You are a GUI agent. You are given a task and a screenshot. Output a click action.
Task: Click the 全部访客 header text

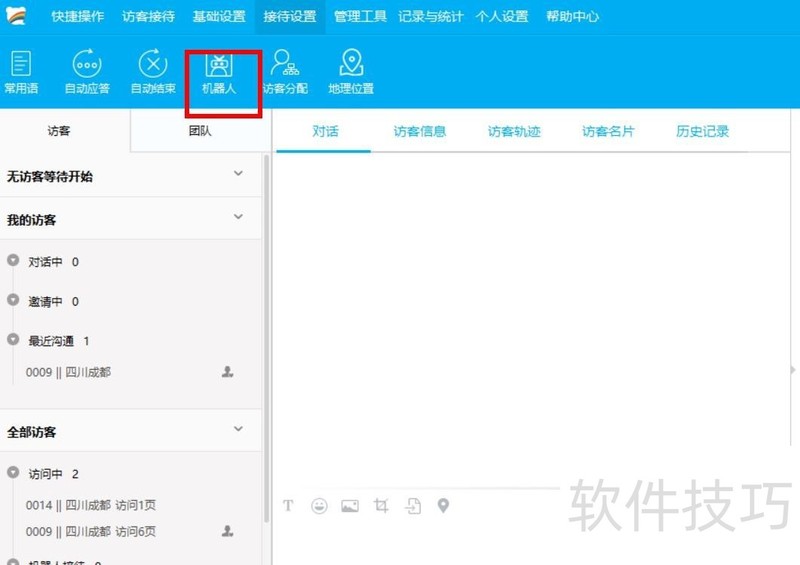[x=31, y=432]
